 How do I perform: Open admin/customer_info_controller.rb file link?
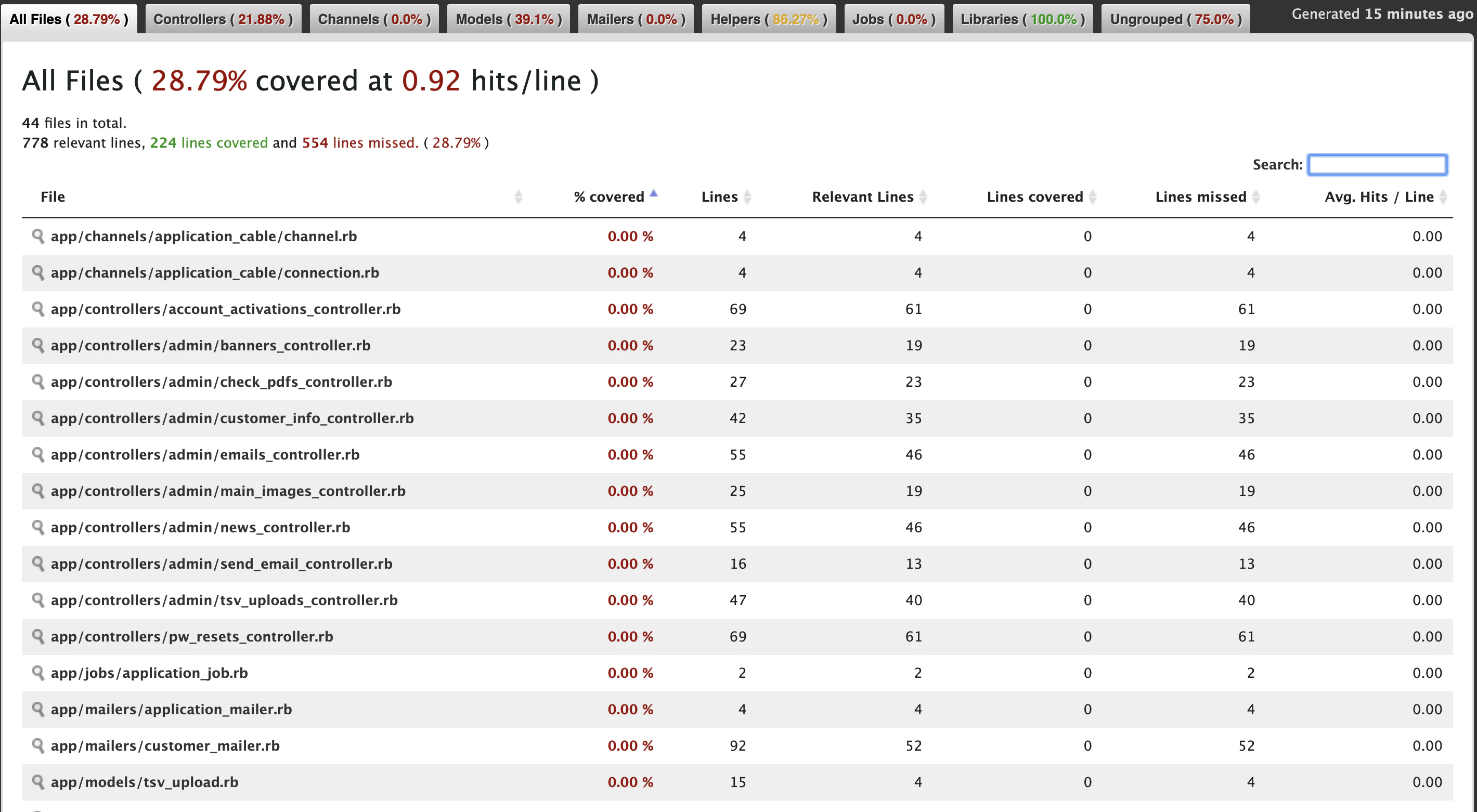click(x=232, y=418)
